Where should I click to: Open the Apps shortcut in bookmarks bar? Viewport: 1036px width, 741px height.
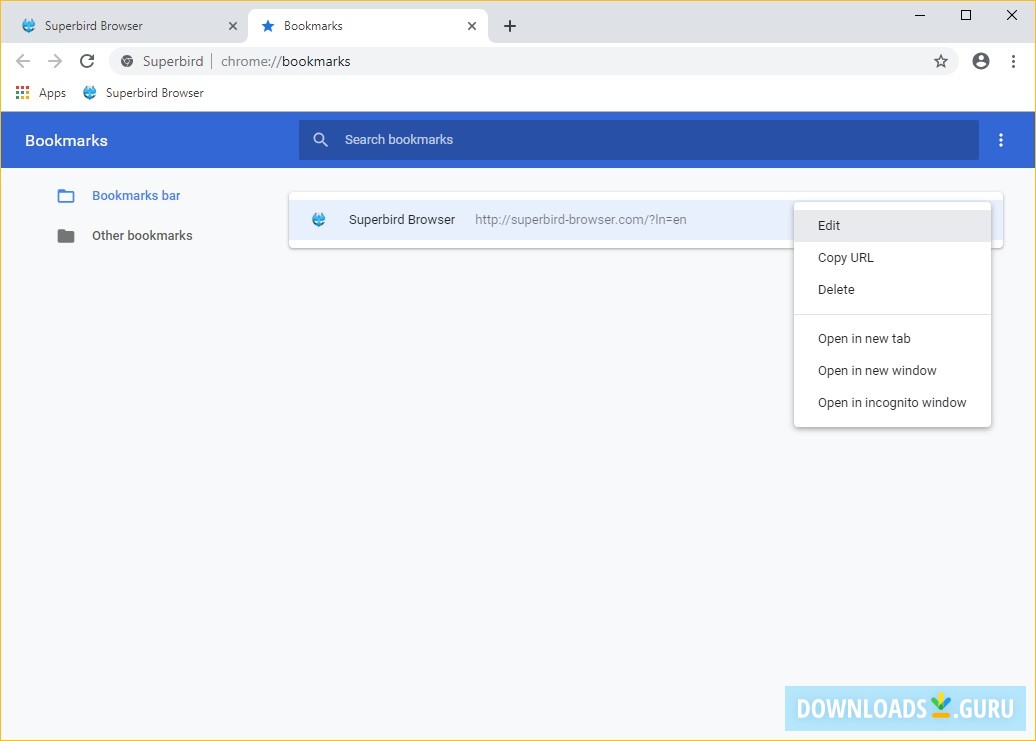coord(41,93)
